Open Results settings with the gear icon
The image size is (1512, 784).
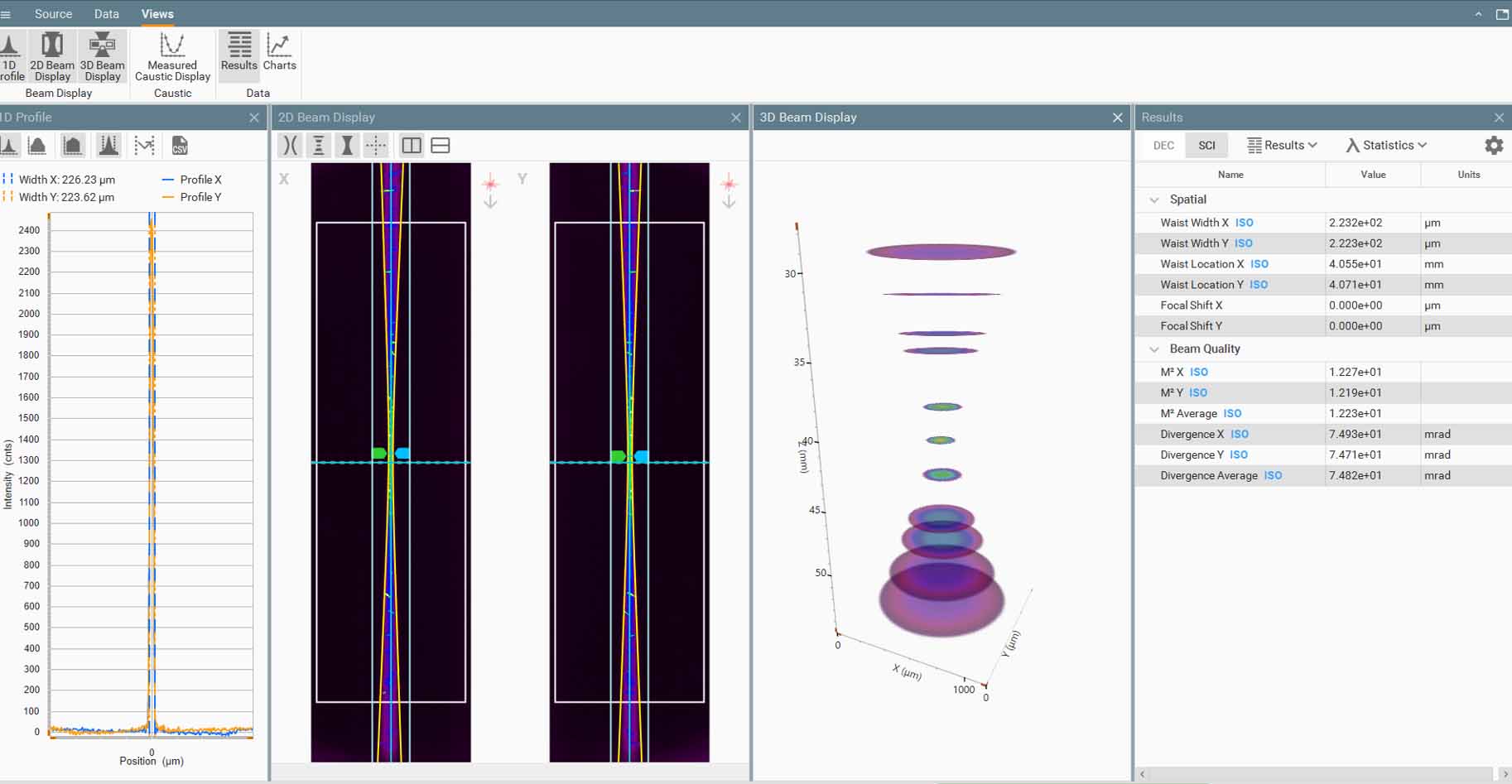(1494, 146)
